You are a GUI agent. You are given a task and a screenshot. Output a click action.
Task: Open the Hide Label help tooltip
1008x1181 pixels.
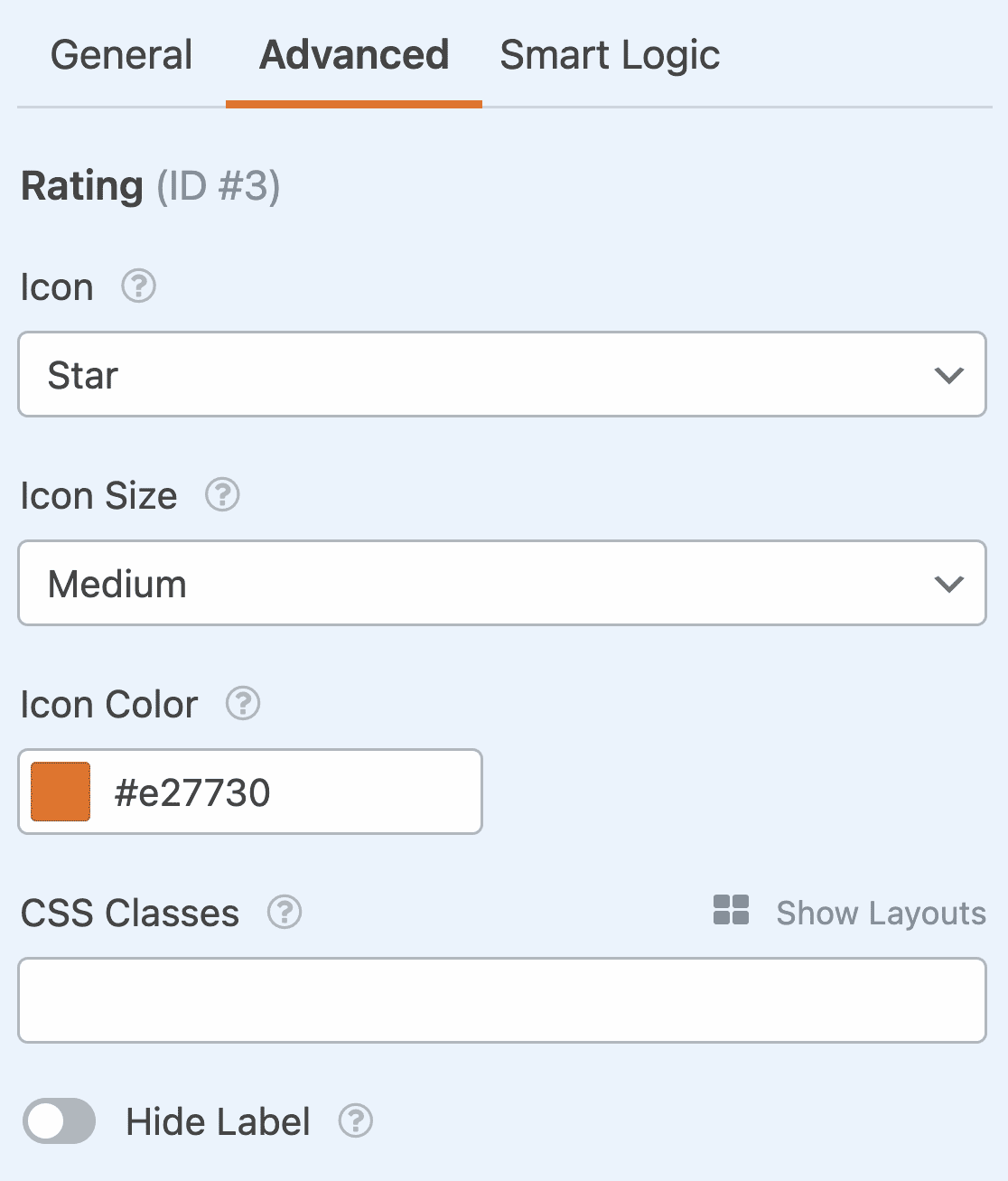[357, 1121]
